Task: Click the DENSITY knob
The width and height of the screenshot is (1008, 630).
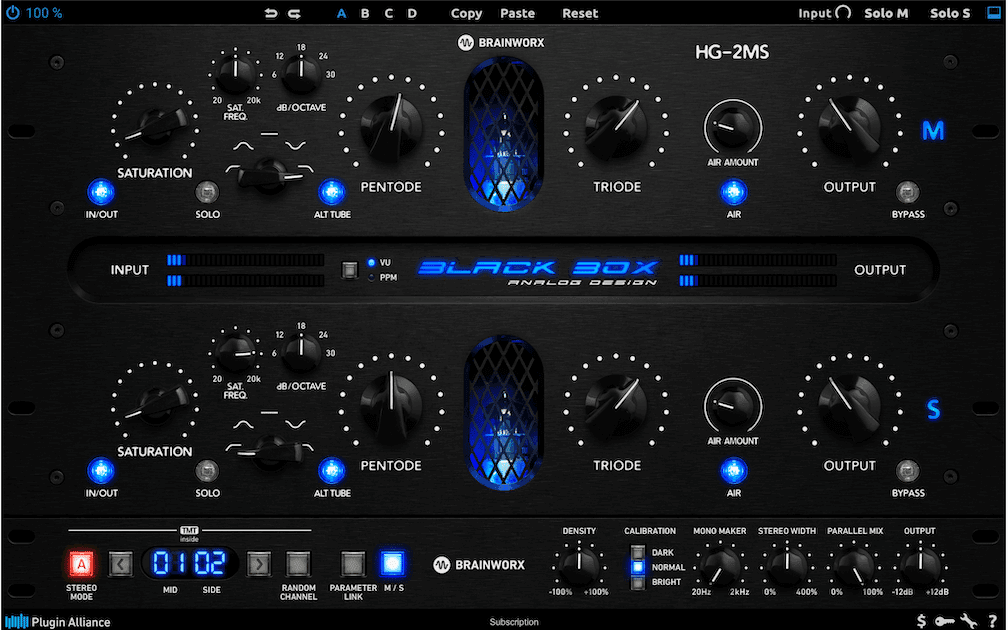Action: (579, 566)
